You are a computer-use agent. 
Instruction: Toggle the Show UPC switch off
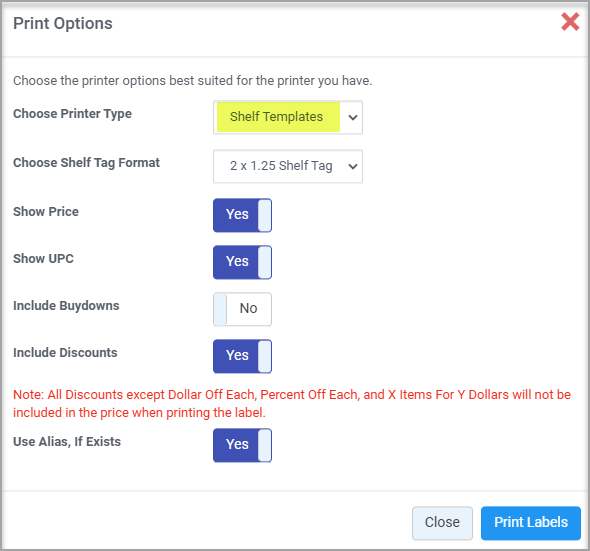tap(242, 262)
